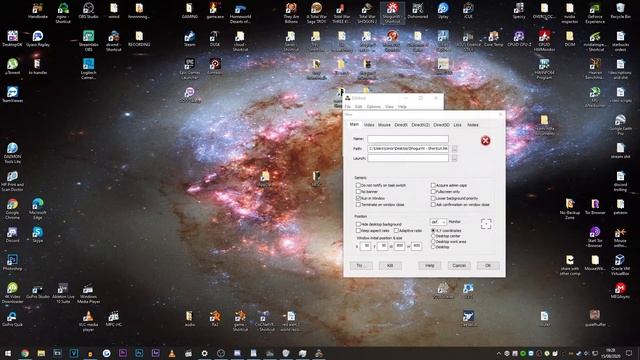Select the CPUID HWMonitor desktop icon

pyautogui.click(x=544, y=41)
